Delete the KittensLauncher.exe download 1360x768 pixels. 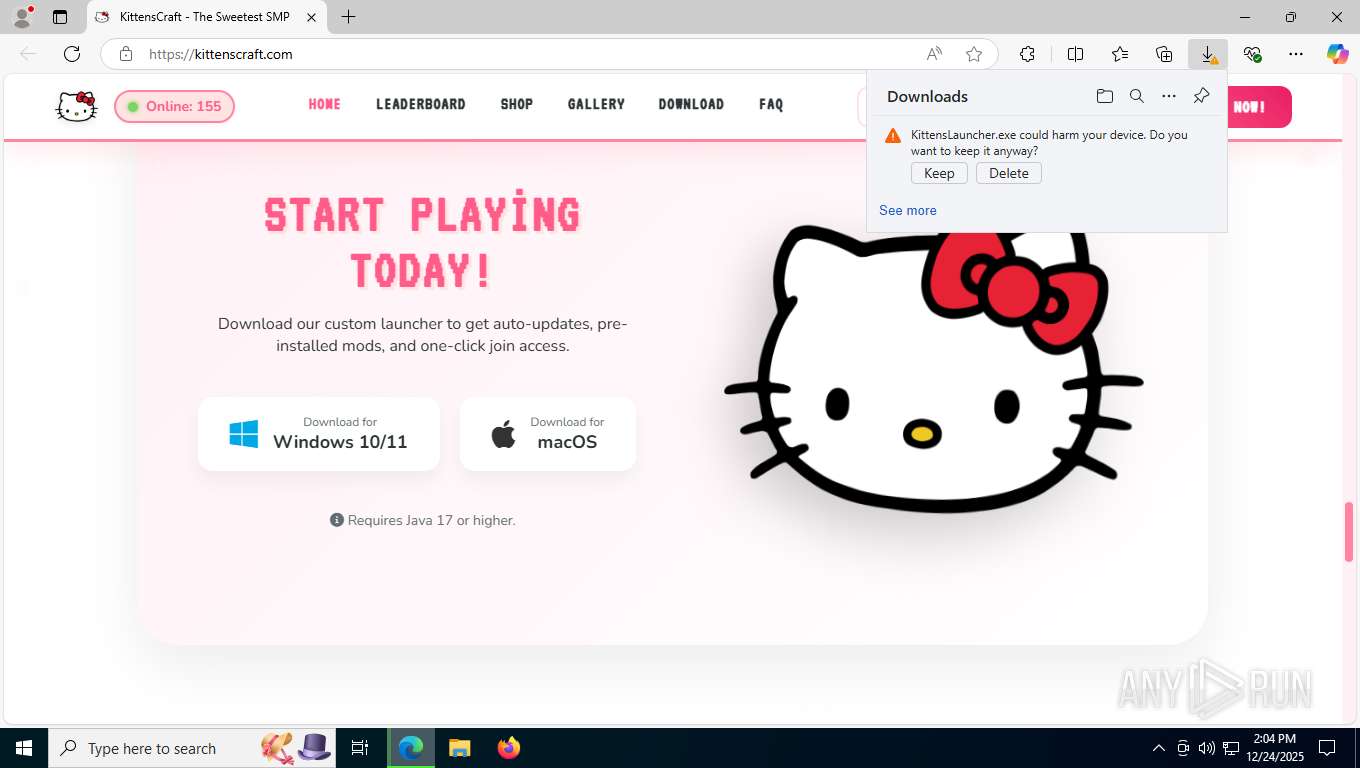point(1009,173)
